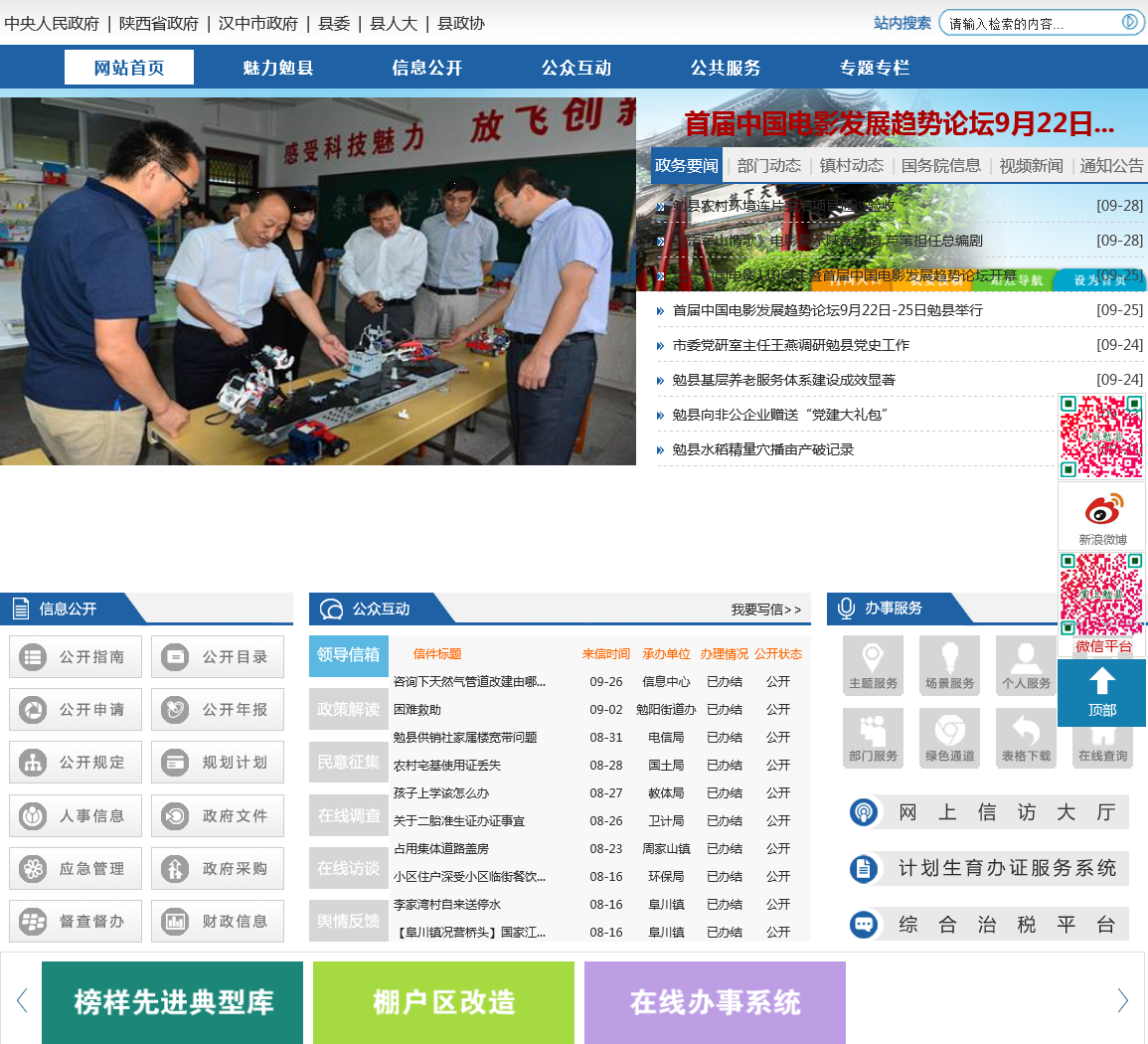Image resolution: width=1148 pixels, height=1044 pixels.
Task: Click into the 站内搜索 input field
Action: (1033, 24)
